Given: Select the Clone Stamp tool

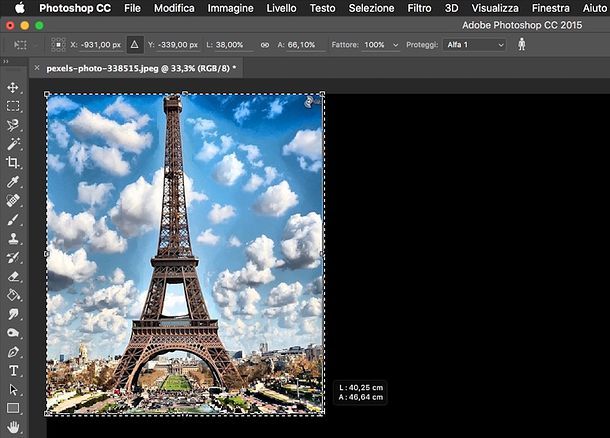Looking at the screenshot, I should pyautogui.click(x=13, y=238).
